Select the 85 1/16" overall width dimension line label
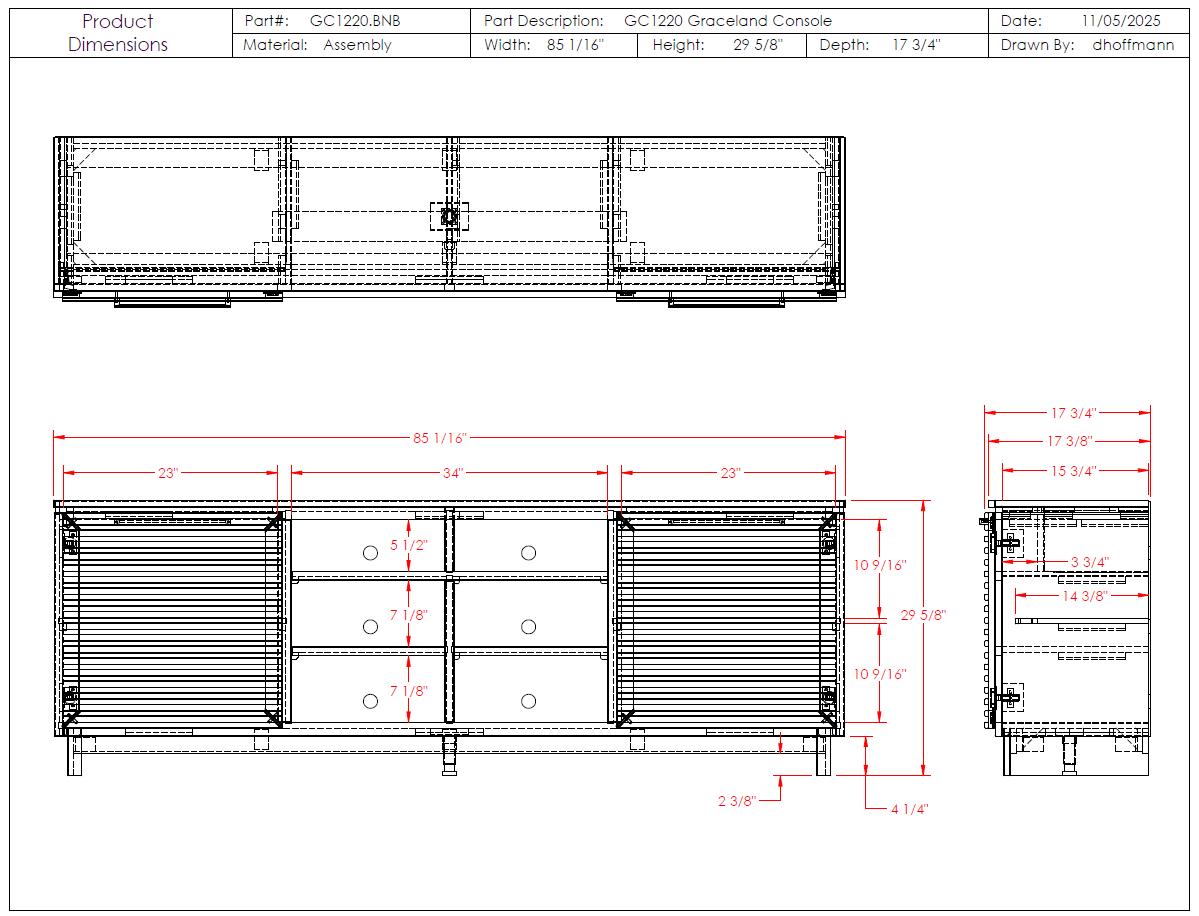The width and height of the screenshot is (1199, 916). point(440,438)
